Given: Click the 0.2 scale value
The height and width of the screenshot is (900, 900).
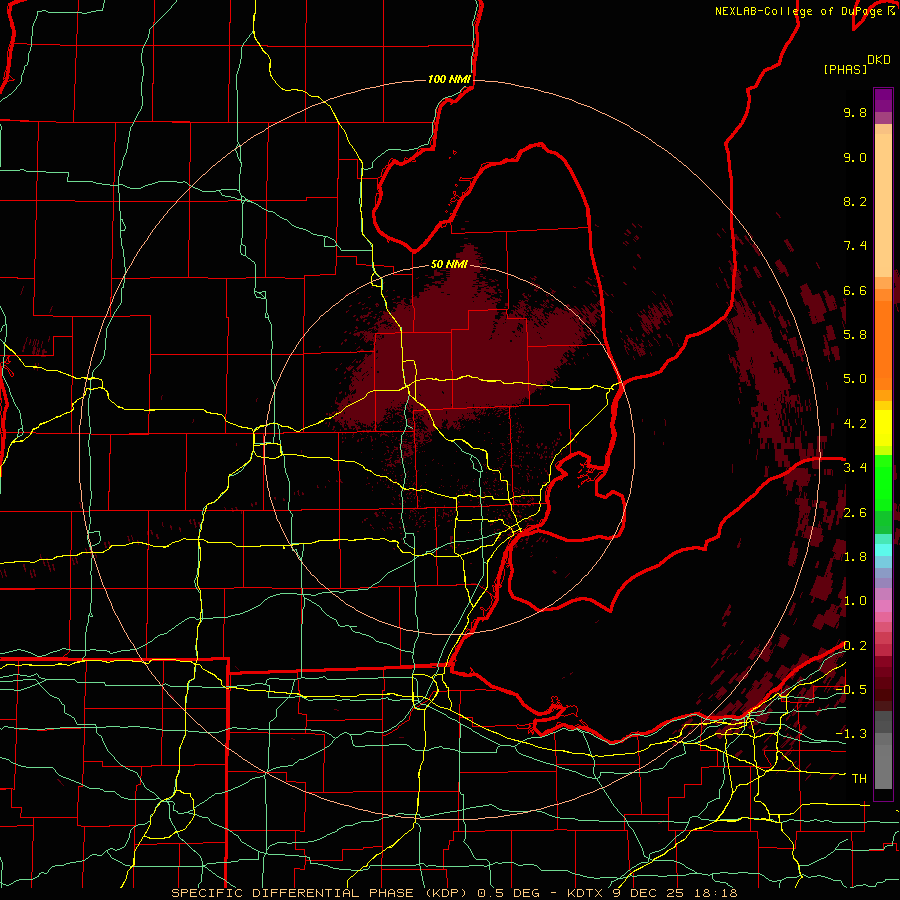Looking at the screenshot, I should point(855,646).
